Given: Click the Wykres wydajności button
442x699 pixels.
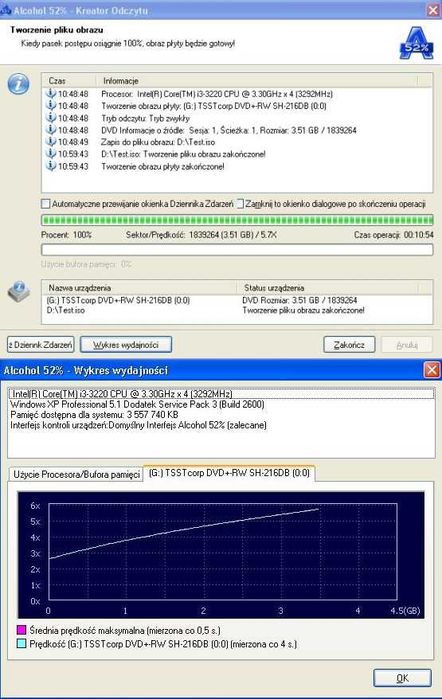Looking at the screenshot, I should (126, 345).
